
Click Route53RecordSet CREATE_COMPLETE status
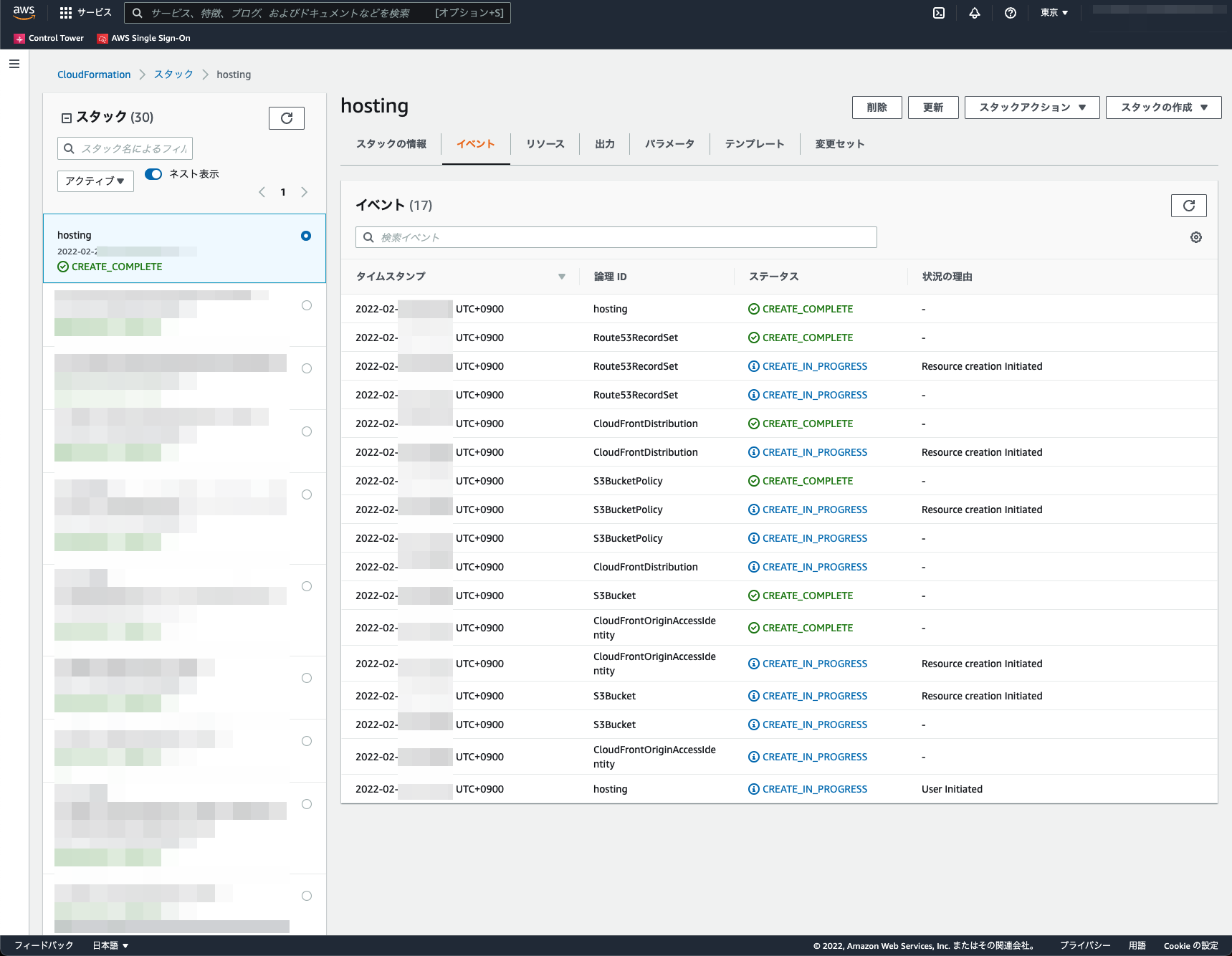(801, 338)
